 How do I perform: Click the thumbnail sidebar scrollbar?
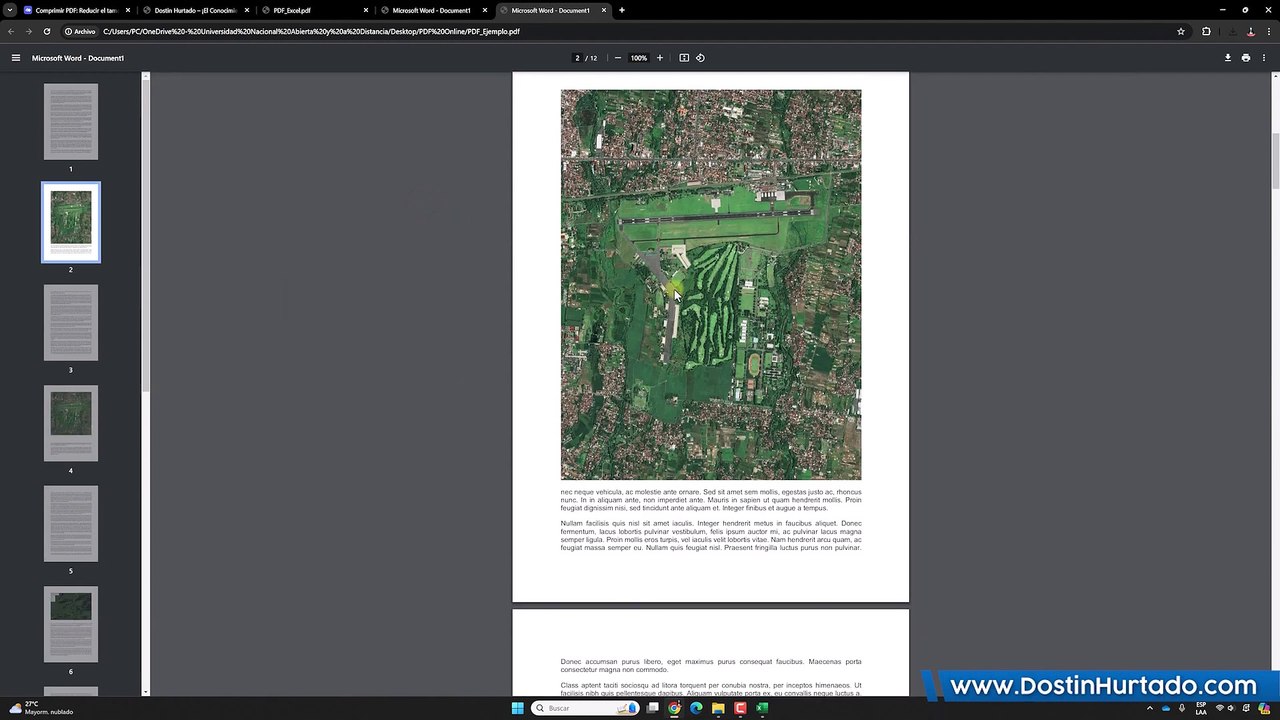(x=146, y=236)
